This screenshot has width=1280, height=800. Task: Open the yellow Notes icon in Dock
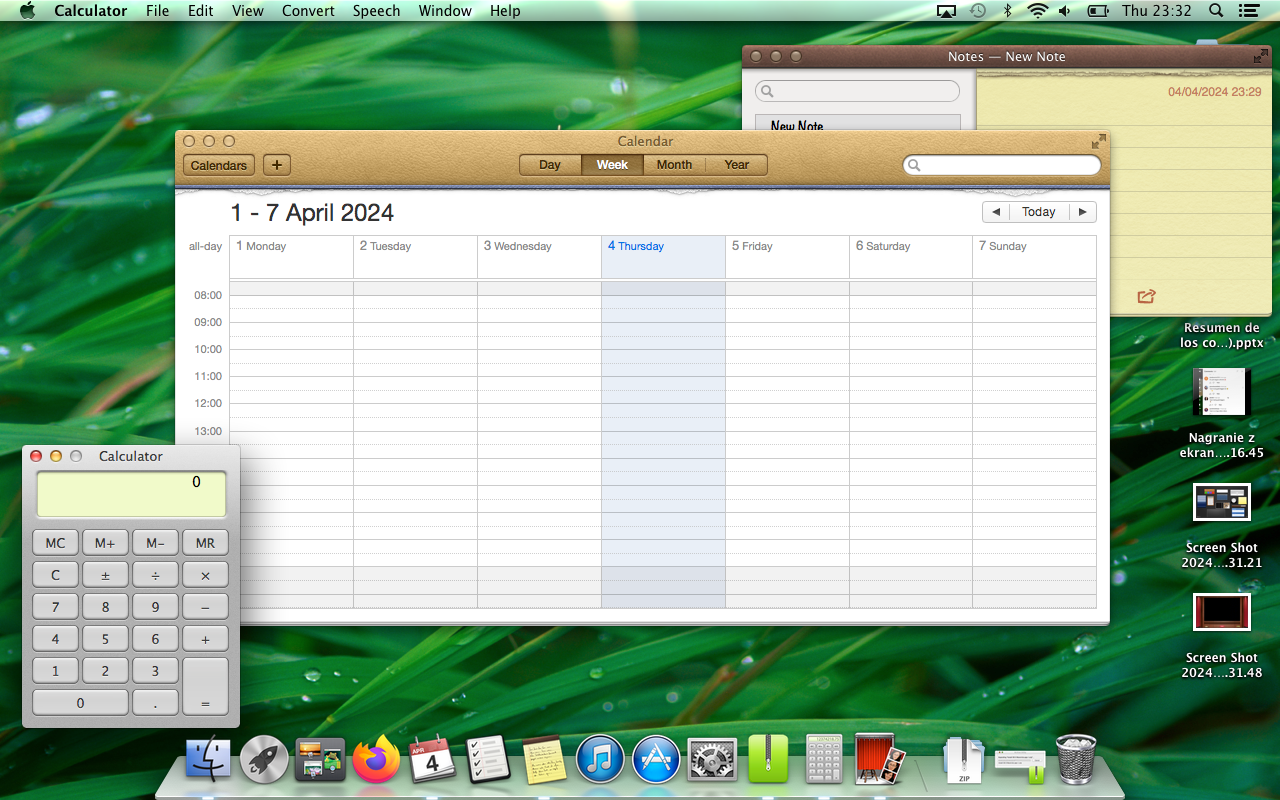[x=544, y=760]
